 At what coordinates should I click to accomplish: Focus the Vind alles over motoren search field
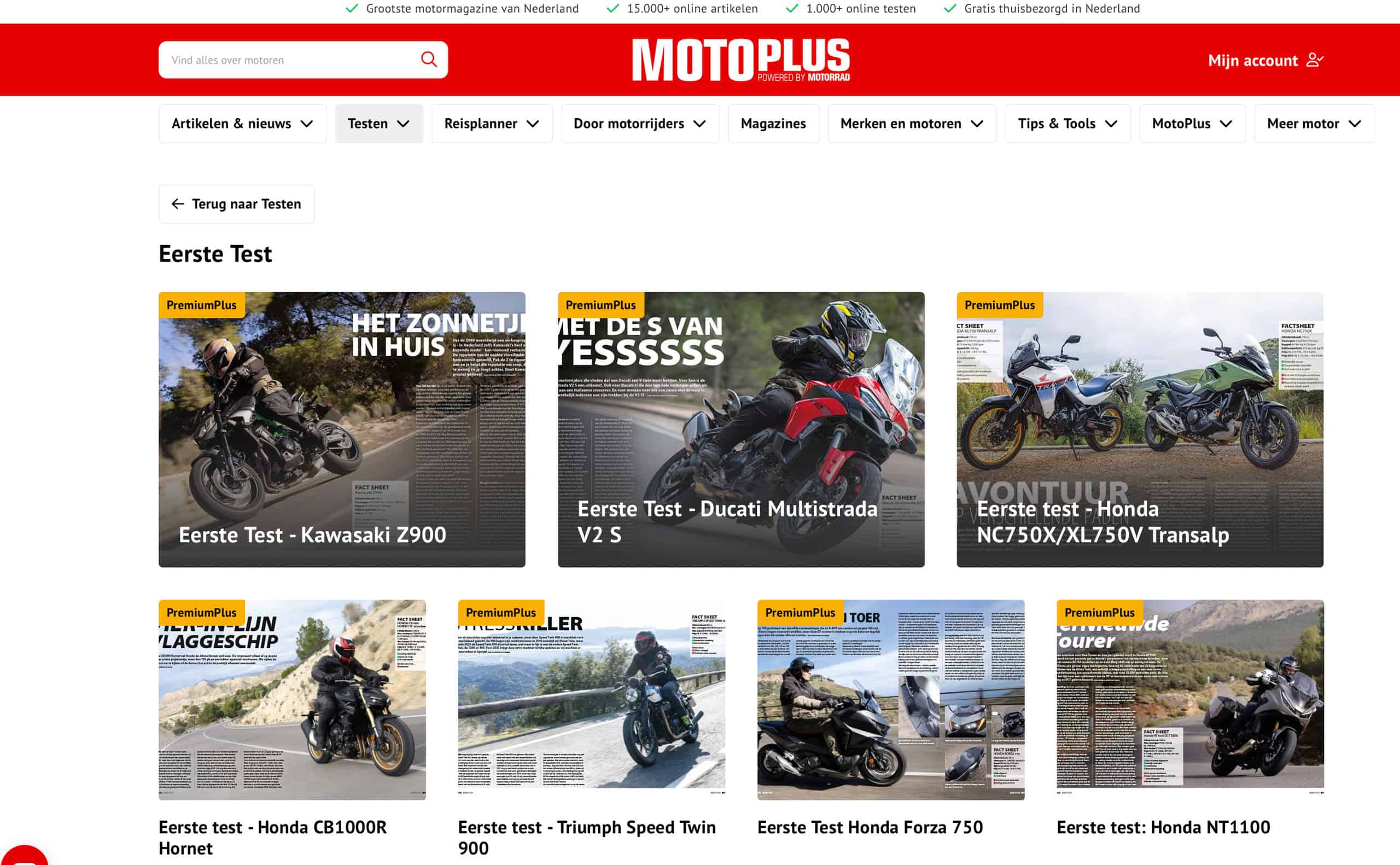pyautogui.click(x=291, y=60)
